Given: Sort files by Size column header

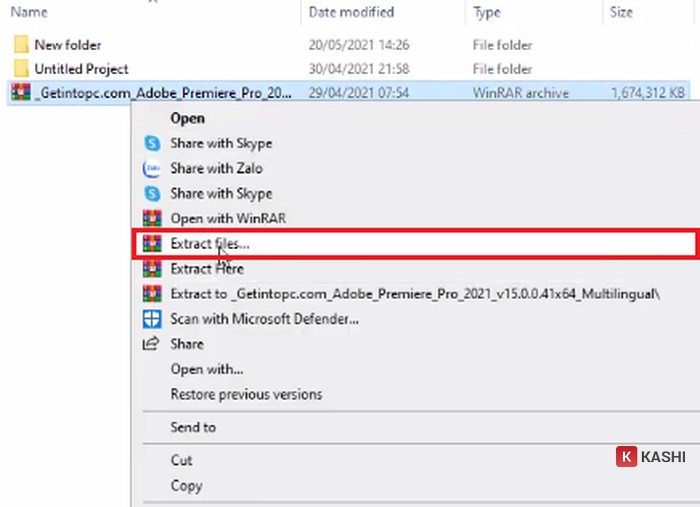Looking at the screenshot, I should (621, 13).
